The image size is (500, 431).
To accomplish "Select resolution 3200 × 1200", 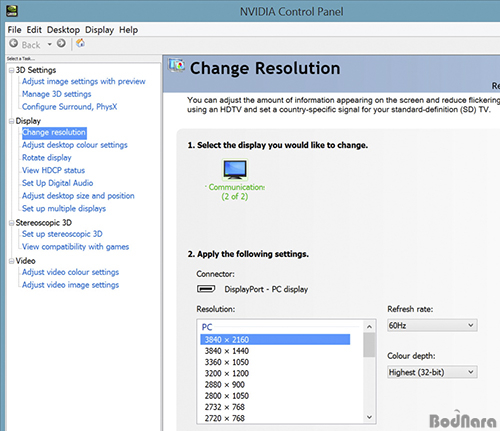I will click(227, 374).
